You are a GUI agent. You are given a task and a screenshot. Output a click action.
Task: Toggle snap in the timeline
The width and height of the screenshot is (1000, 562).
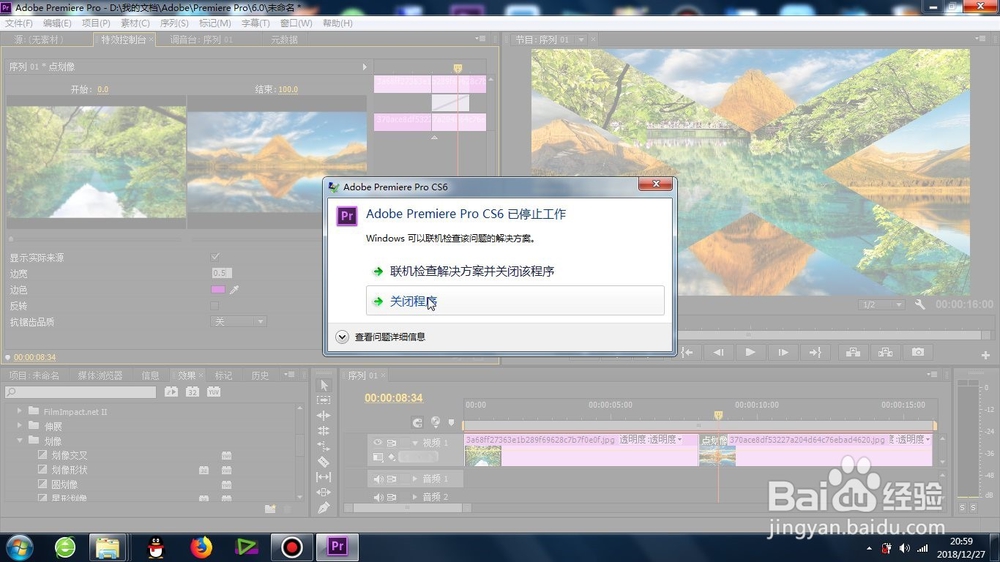(417, 422)
